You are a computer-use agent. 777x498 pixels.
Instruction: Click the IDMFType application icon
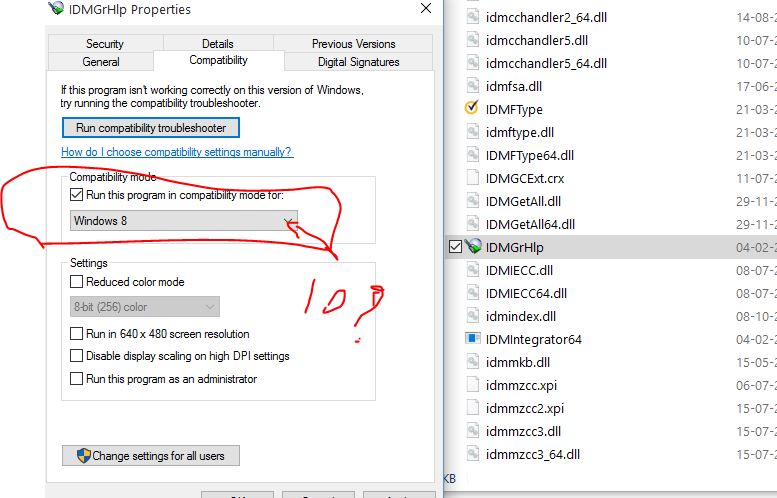(x=472, y=108)
